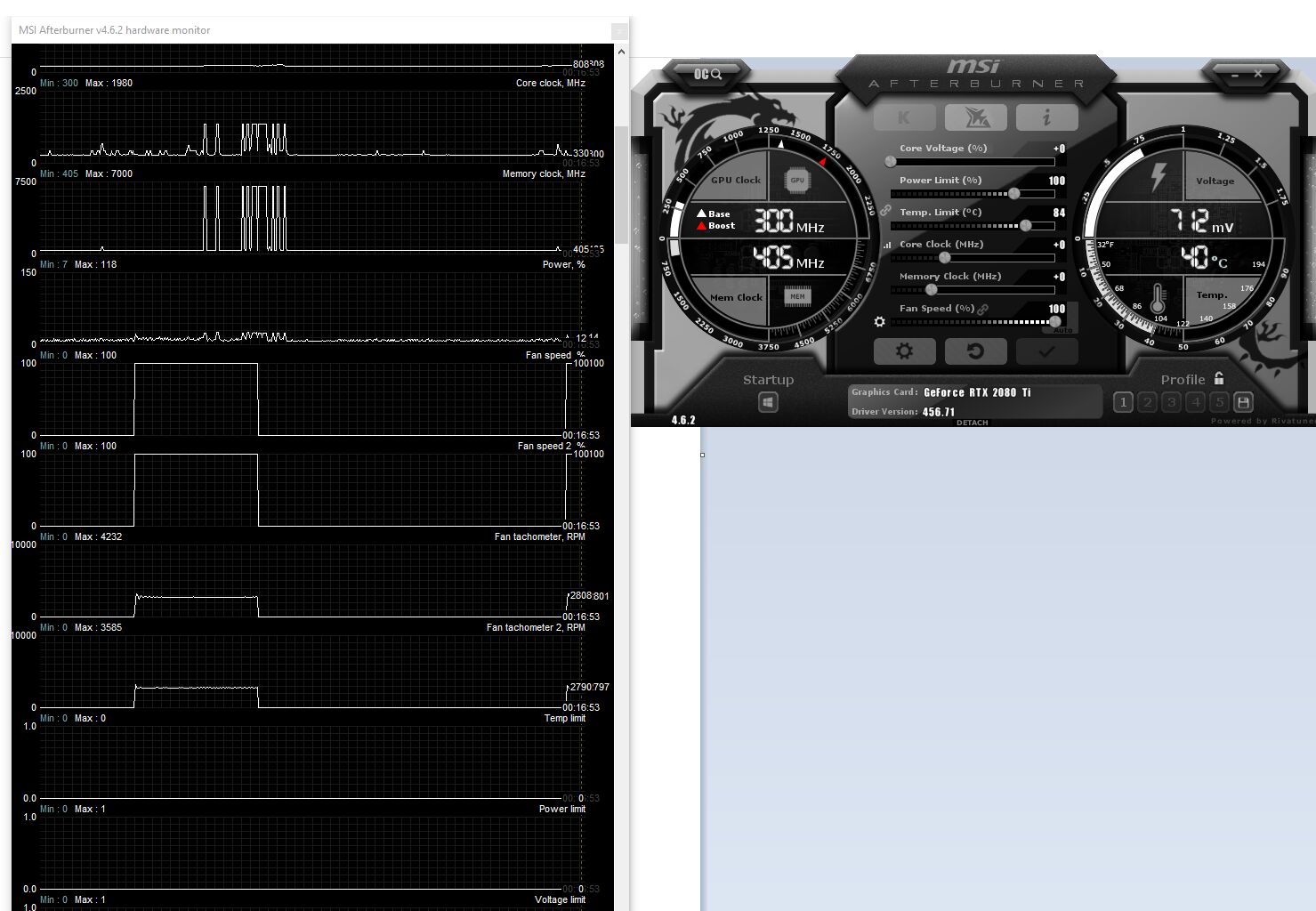
Task: Click the lightning bolt voltage icon
Action: [1158, 176]
